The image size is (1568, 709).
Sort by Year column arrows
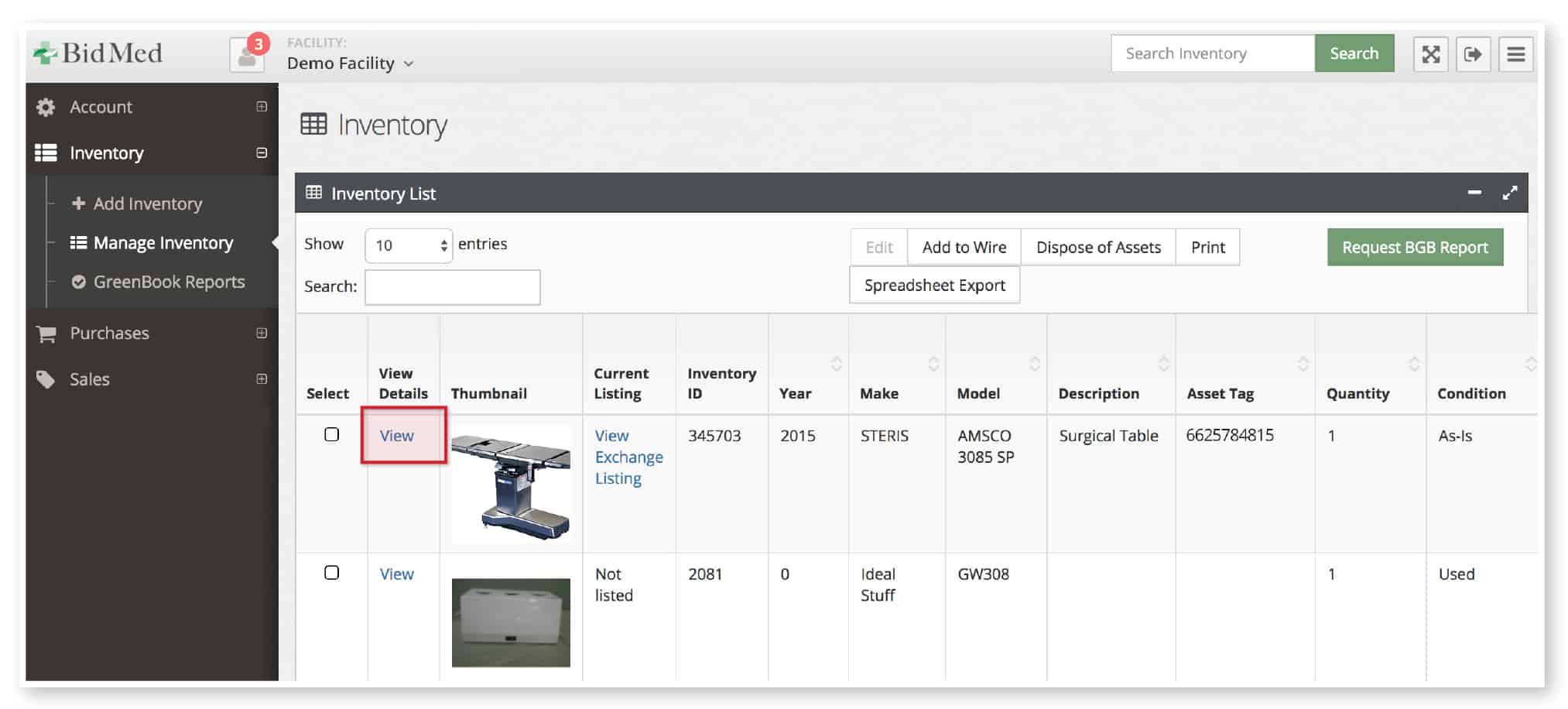tap(836, 364)
